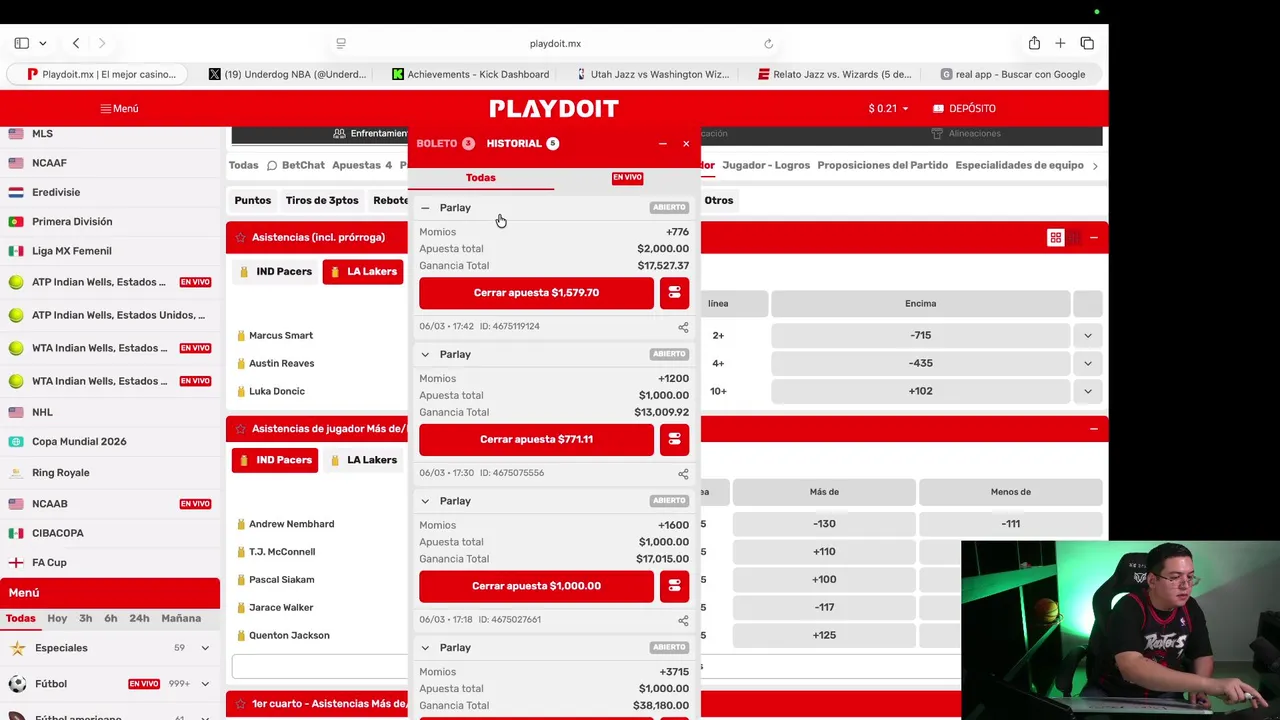Expand the Fútbol sports category
Screen dimensions: 1280x720
pyautogui.click(x=205, y=684)
